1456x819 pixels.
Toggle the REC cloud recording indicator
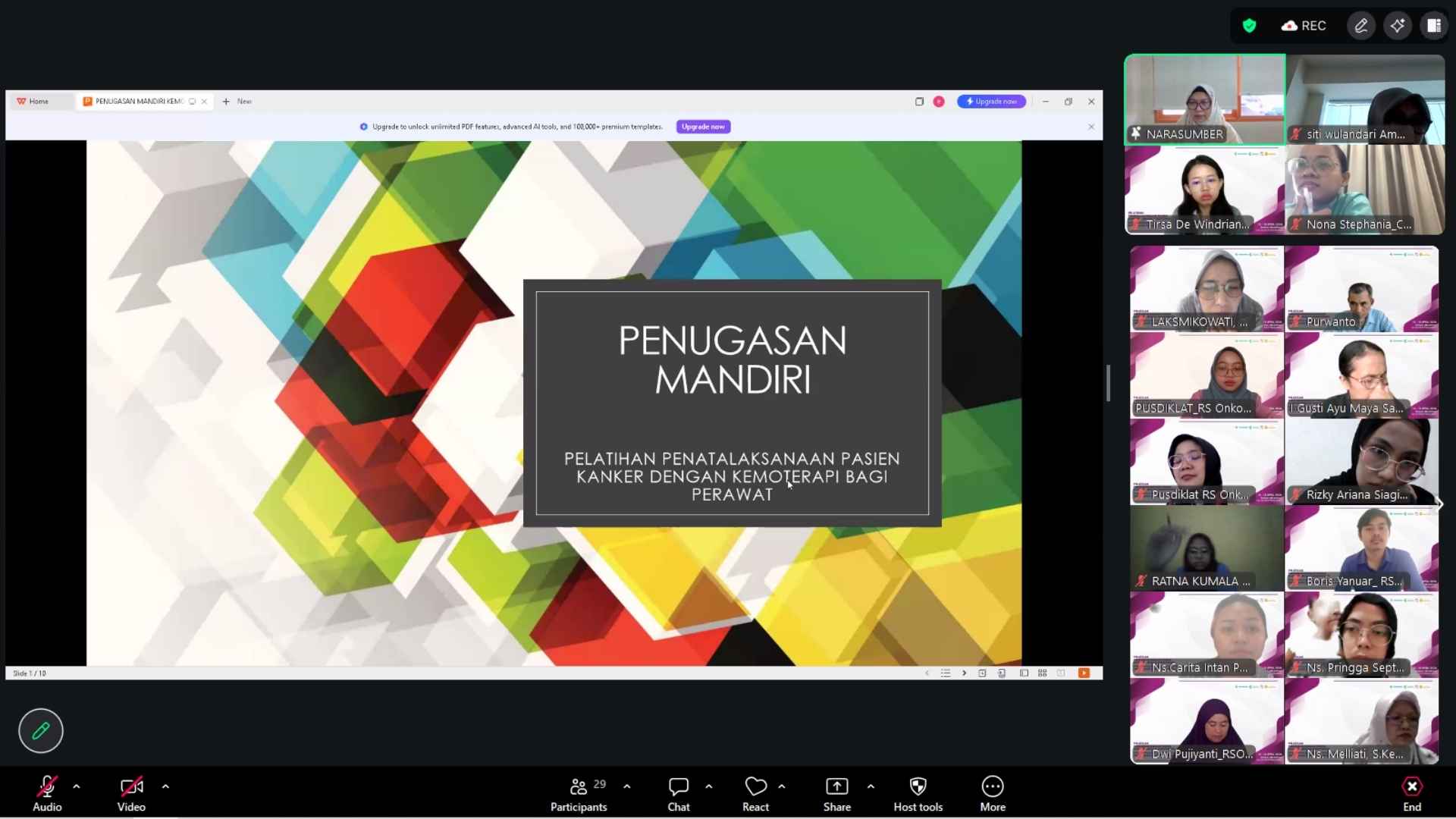click(1304, 26)
